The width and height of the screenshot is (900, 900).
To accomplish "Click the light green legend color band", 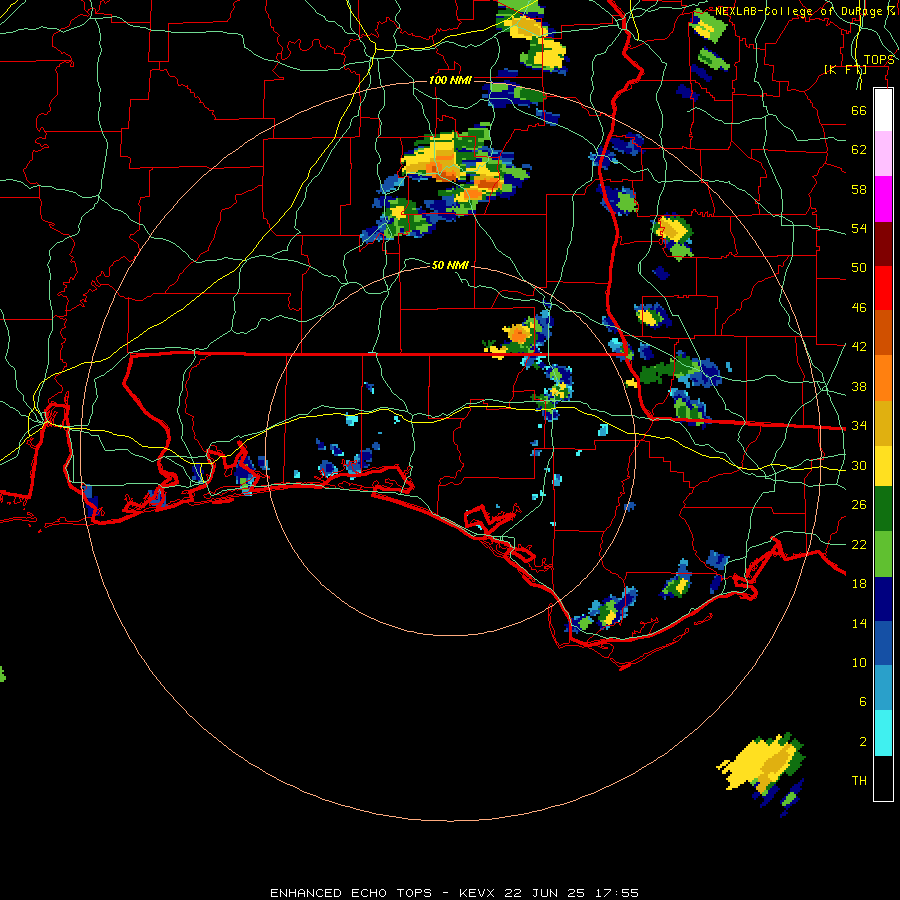I will pyautogui.click(x=883, y=554).
